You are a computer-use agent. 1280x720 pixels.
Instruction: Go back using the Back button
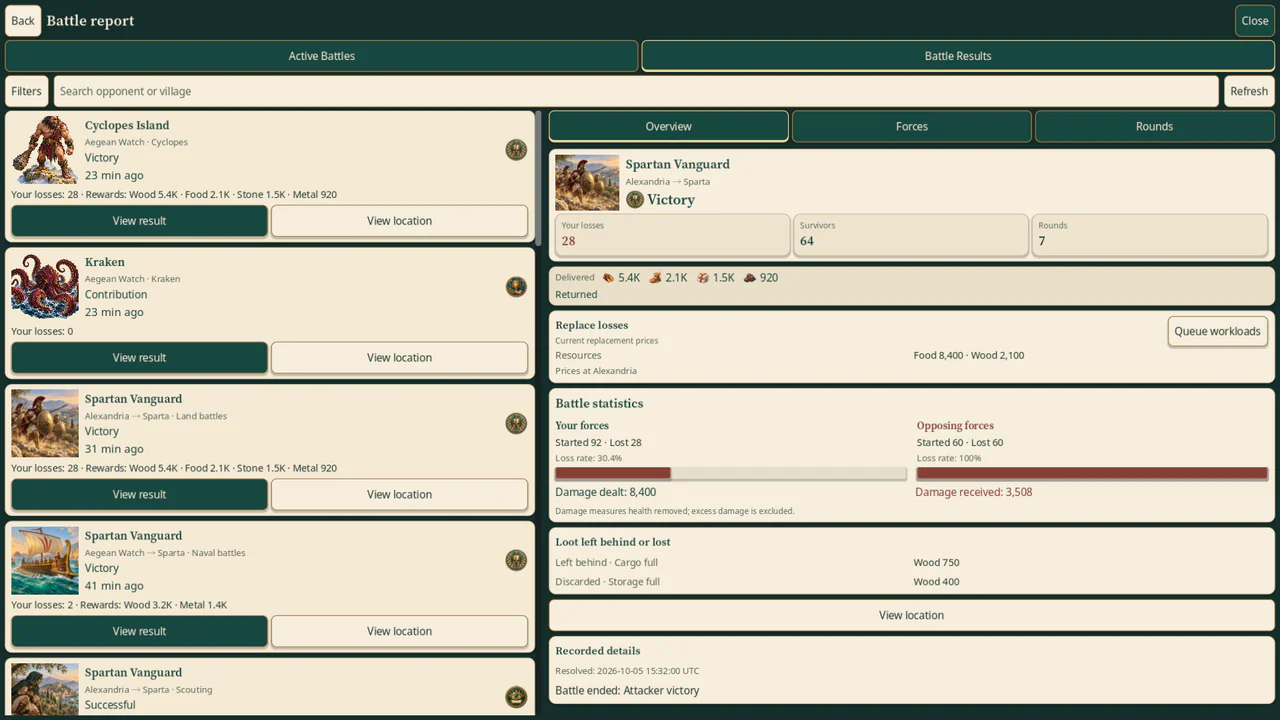23,20
